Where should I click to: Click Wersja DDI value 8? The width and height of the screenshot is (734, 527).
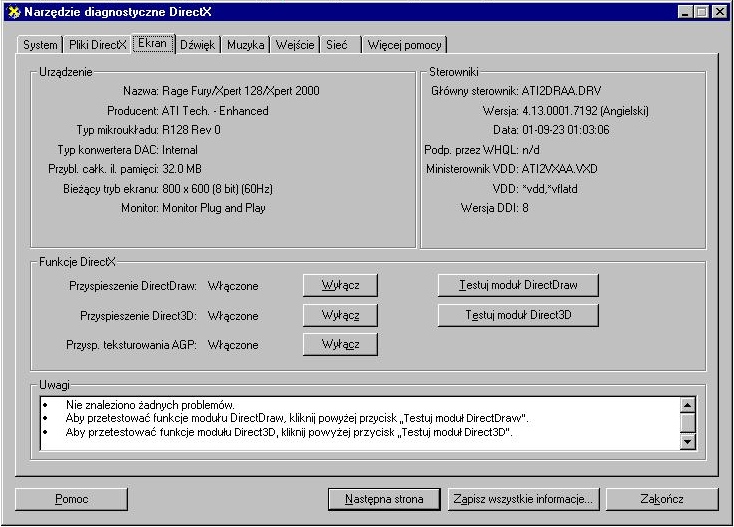tap(525, 208)
